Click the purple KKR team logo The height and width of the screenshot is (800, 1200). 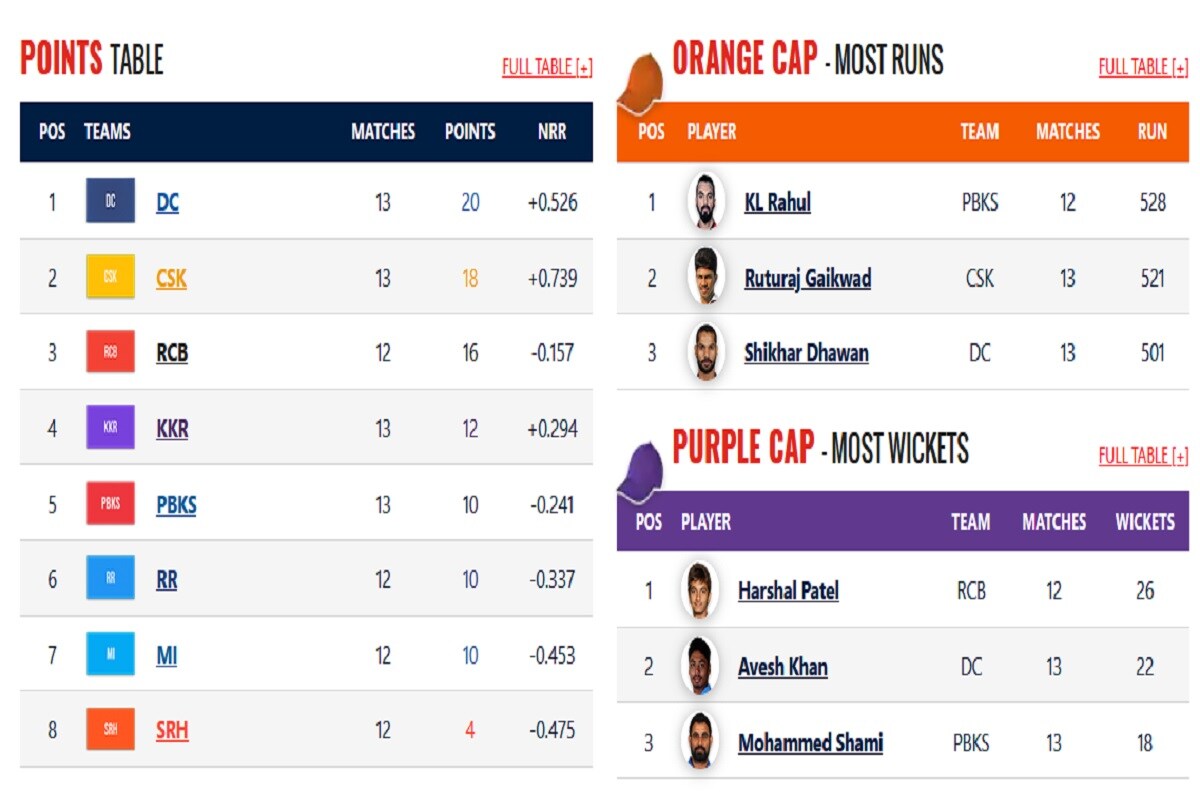(x=110, y=428)
